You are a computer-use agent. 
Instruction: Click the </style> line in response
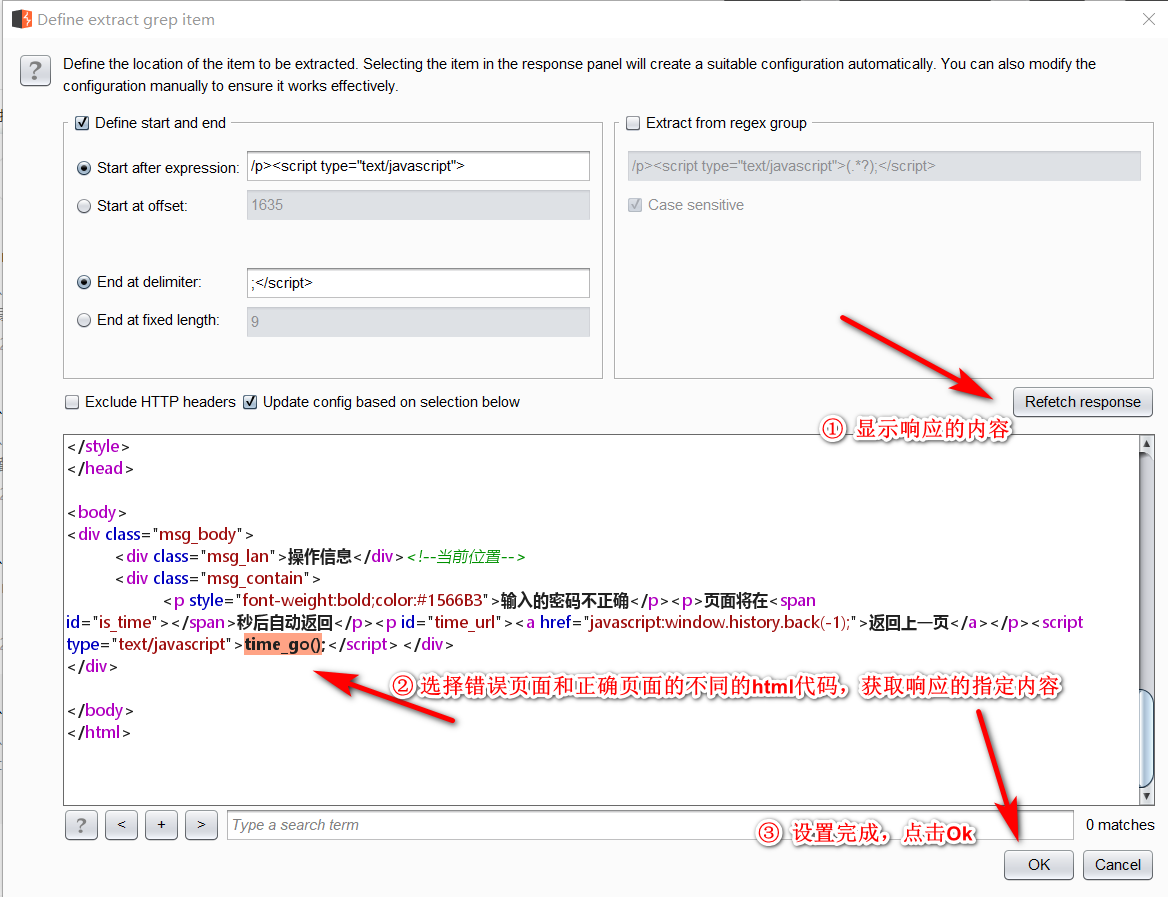pos(98,446)
